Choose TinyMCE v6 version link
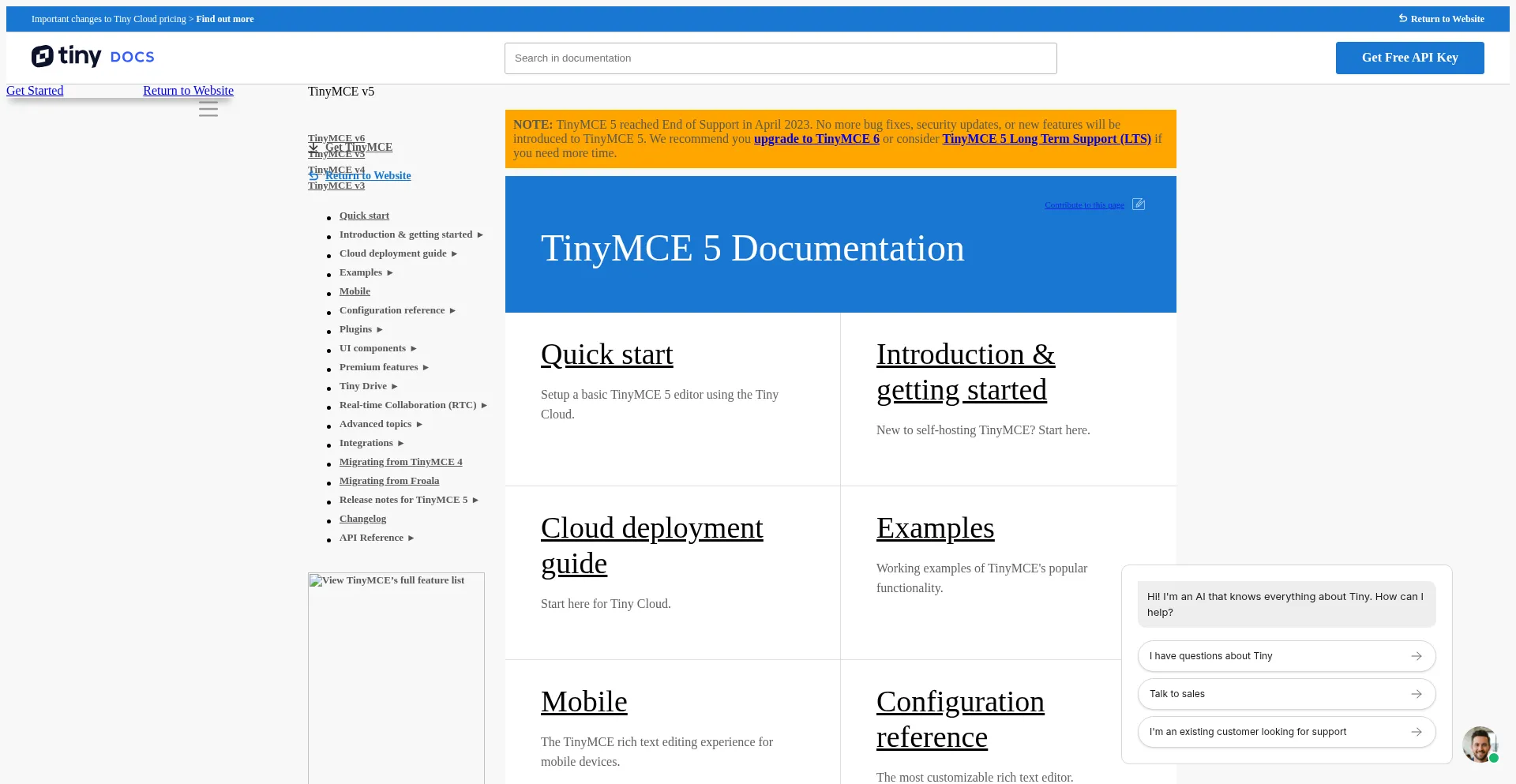The image size is (1516, 784). coord(336,138)
